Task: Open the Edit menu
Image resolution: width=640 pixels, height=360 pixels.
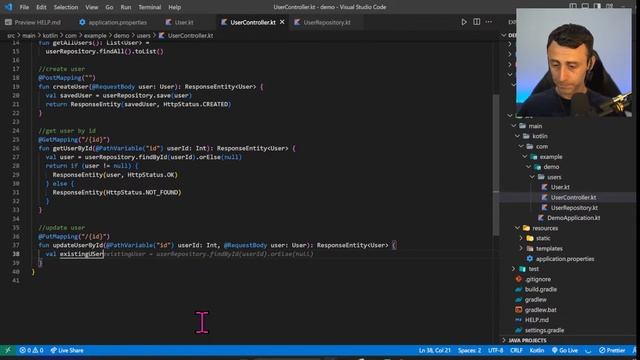Action: [41, 7]
